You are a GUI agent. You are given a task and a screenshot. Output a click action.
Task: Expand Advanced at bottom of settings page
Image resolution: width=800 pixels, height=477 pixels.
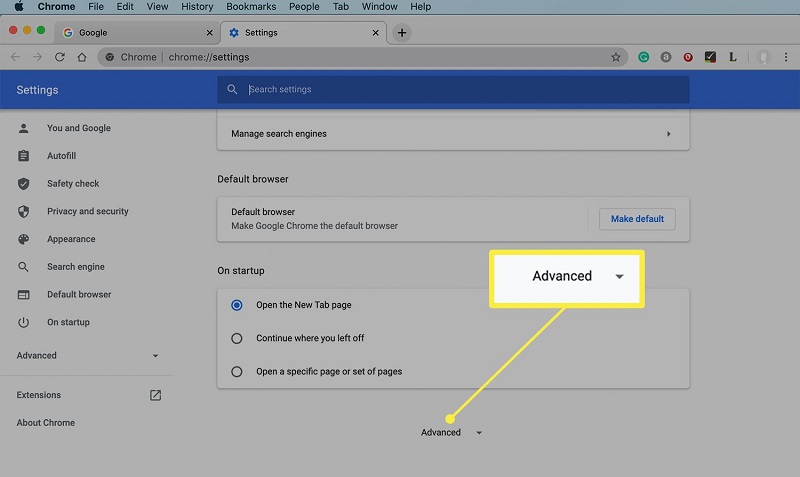[x=451, y=433]
